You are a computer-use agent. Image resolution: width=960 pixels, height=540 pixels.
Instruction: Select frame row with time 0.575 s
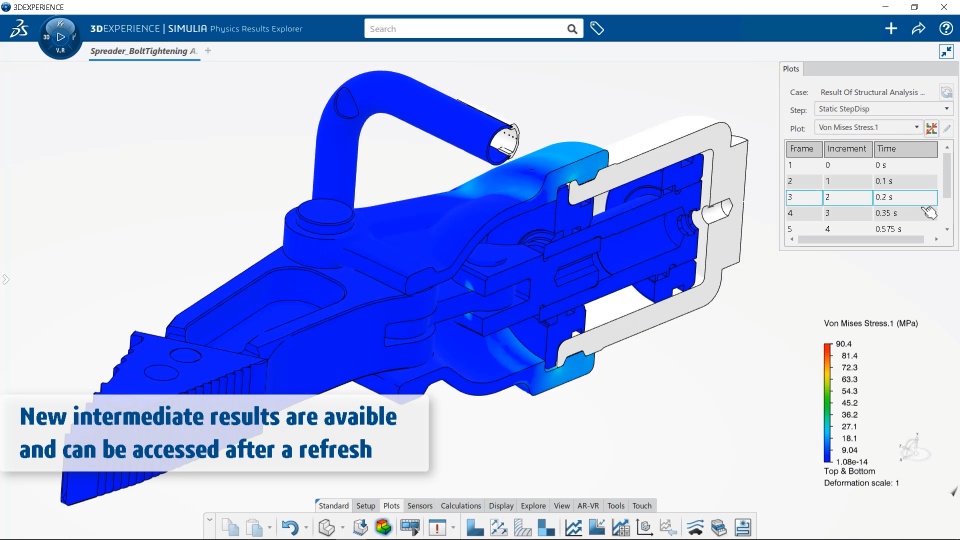coord(861,229)
